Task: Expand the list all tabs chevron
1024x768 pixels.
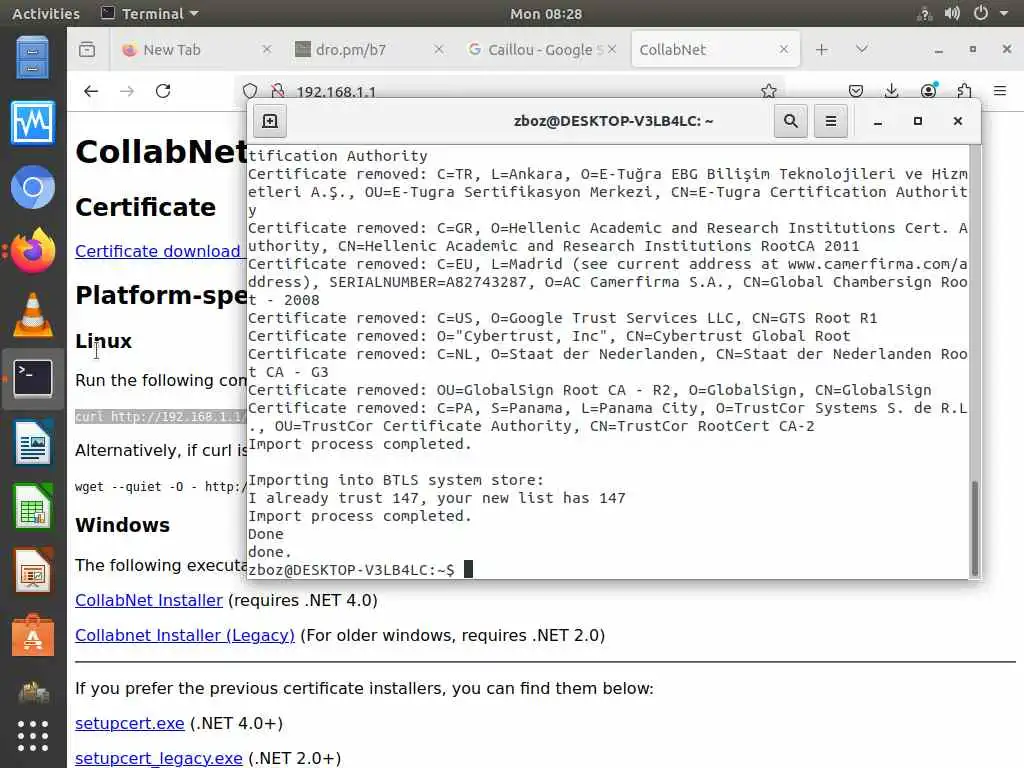Action: click(862, 49)
